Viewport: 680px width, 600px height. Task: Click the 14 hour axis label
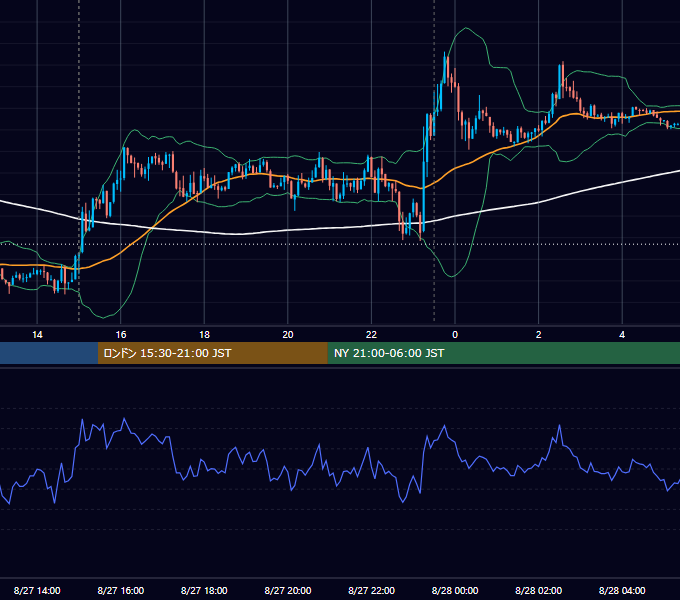[x=37, y=335]
